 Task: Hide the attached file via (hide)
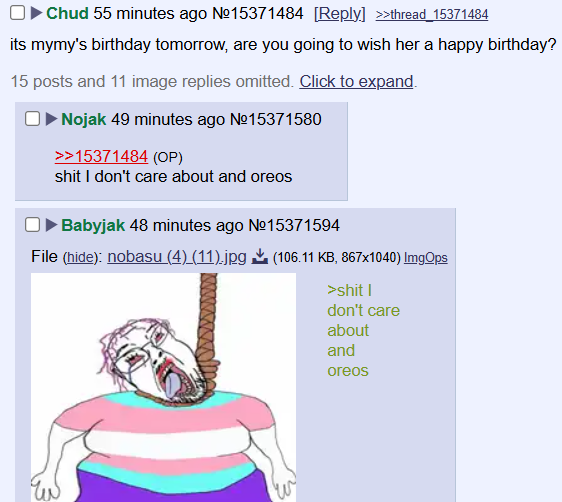[80, 257]
